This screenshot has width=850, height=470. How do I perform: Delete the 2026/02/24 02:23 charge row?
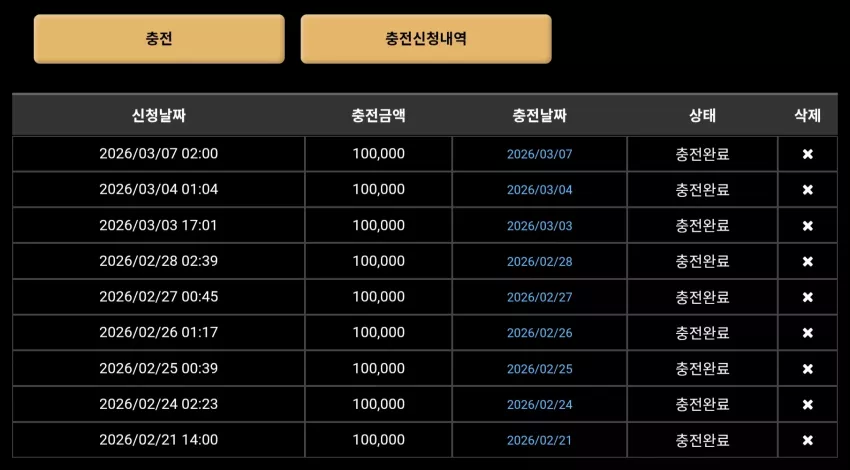[808, 404]
